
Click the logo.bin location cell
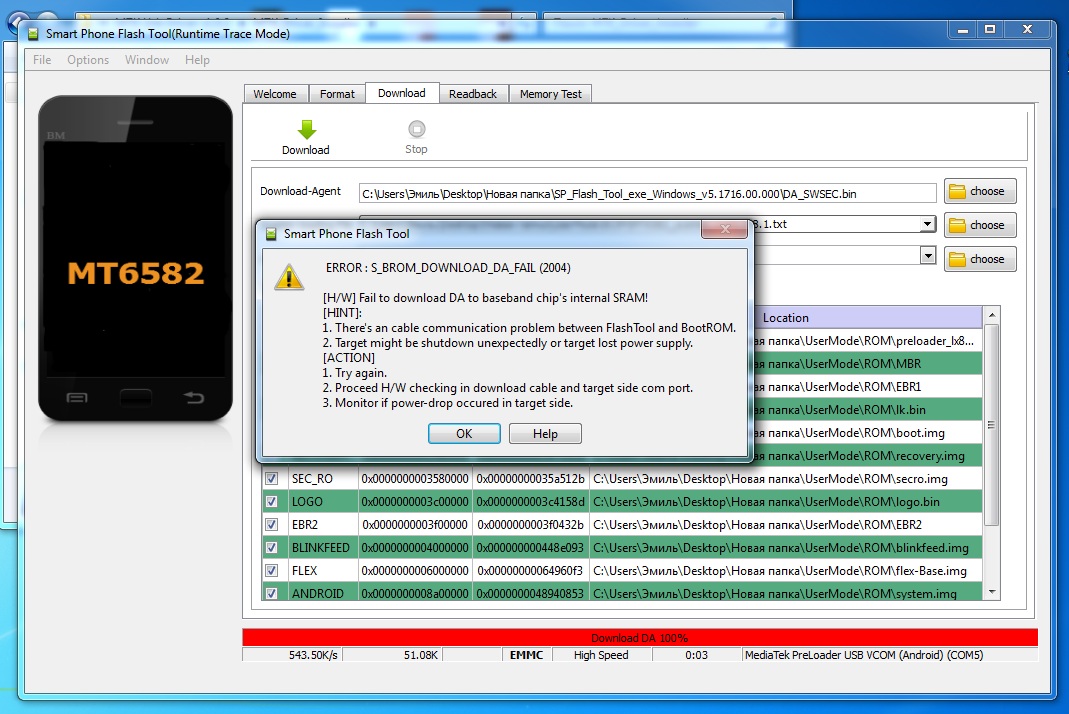point(785,502)
